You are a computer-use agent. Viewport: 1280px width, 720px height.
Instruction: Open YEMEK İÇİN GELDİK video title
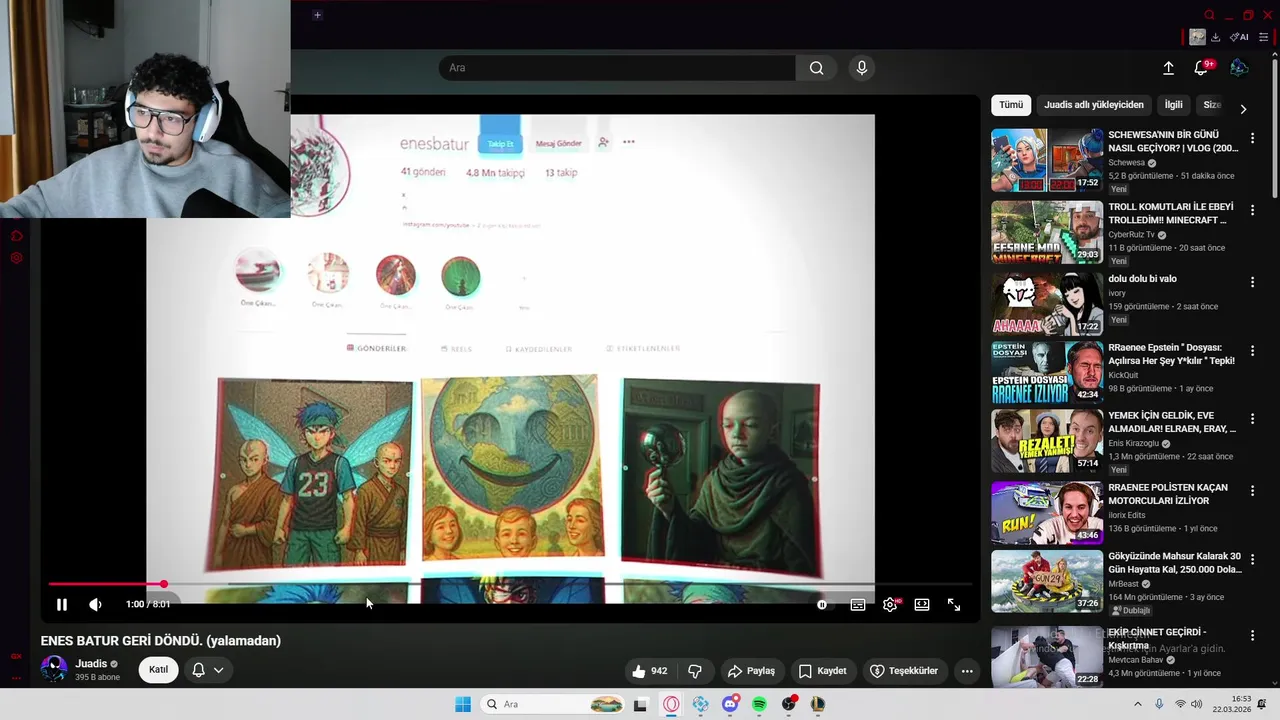tap(1172, 422)
